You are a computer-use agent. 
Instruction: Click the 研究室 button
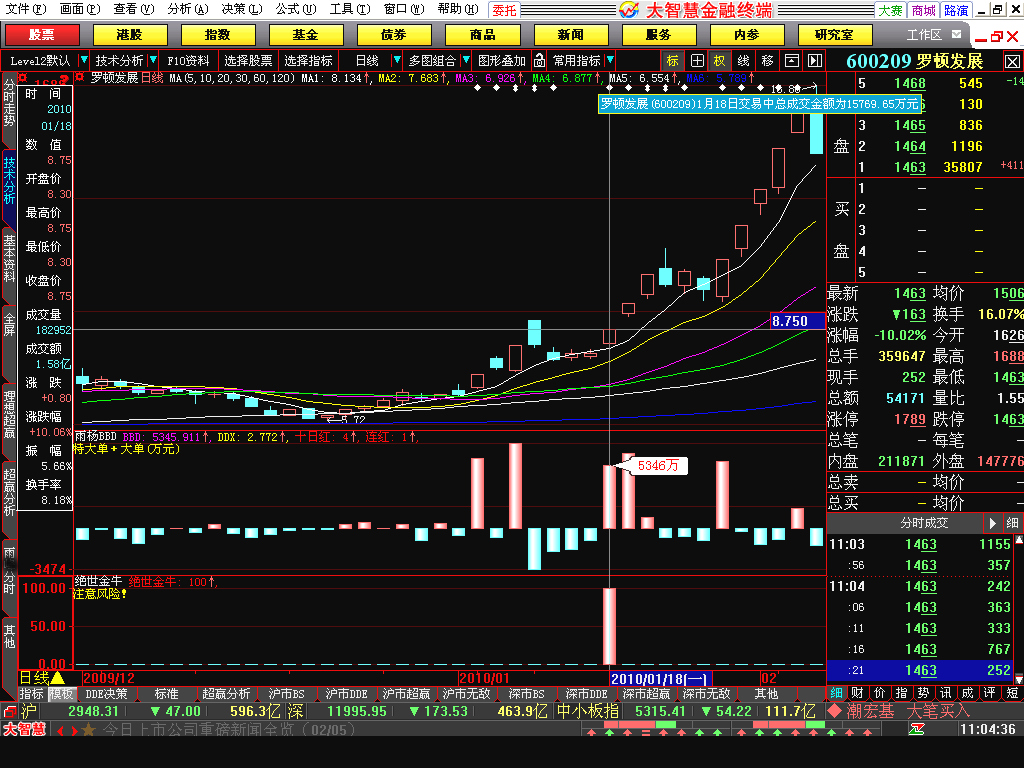[x=834, y=35]
